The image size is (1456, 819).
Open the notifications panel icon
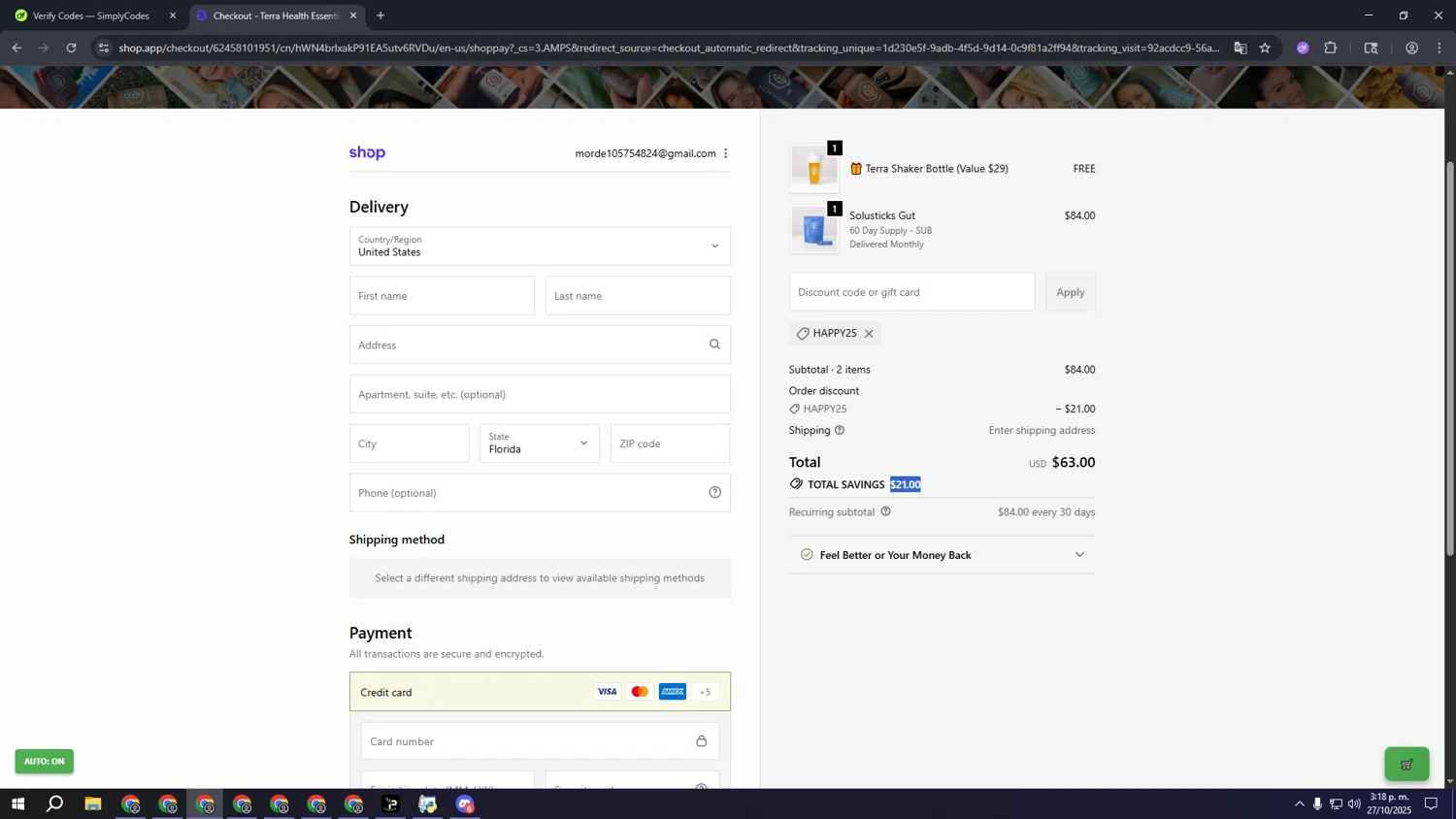tap(1431, 803)
